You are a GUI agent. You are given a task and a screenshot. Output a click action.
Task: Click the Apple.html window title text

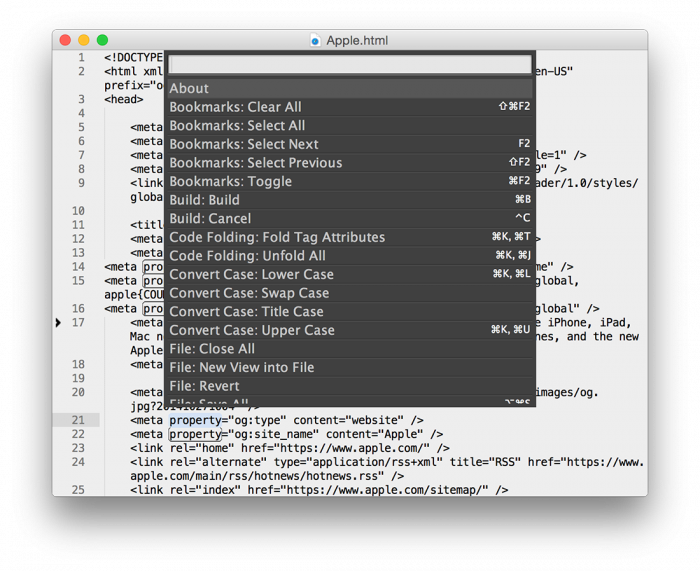(x=357, y=41)
